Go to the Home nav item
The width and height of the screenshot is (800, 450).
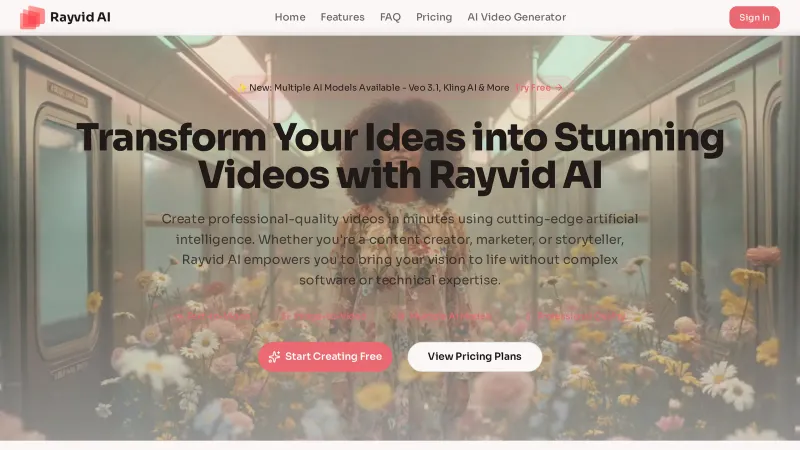290,17
